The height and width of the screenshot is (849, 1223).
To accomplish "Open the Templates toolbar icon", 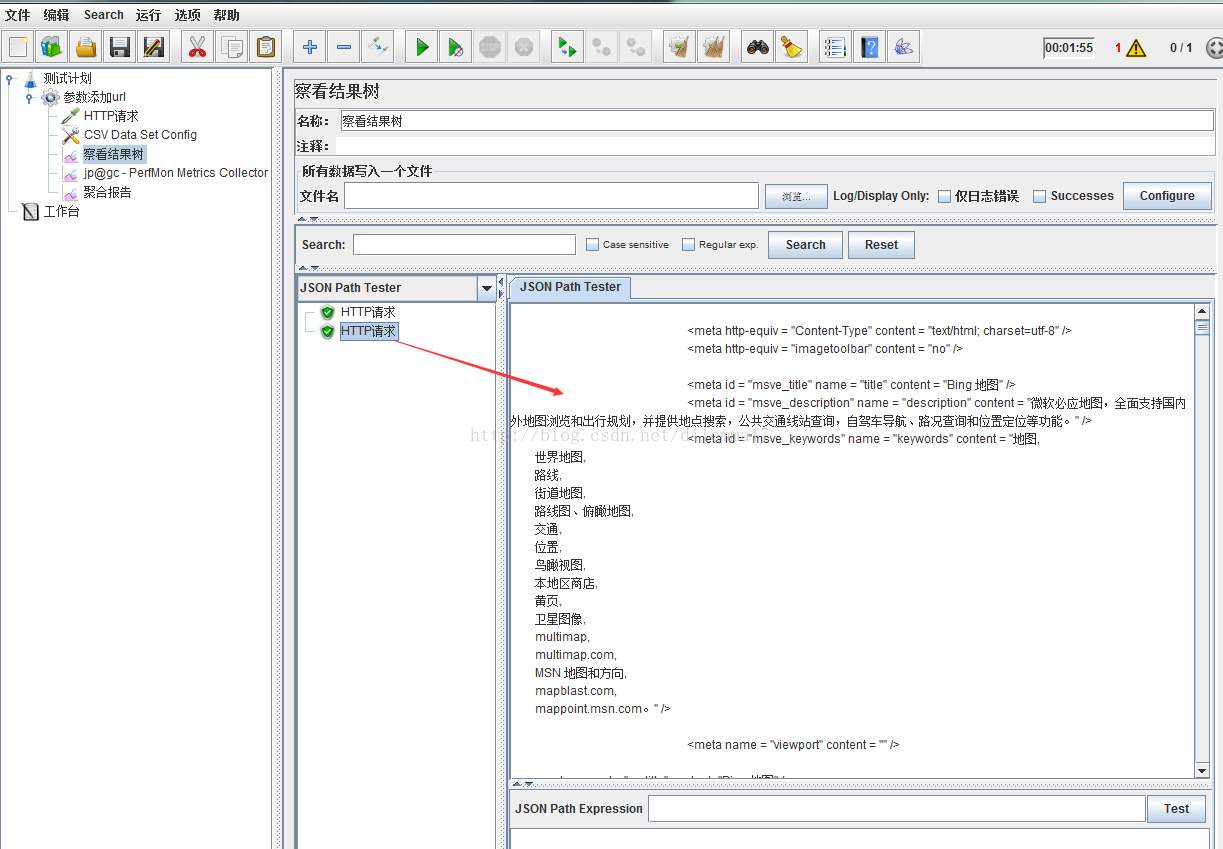I will coord(52,47).
